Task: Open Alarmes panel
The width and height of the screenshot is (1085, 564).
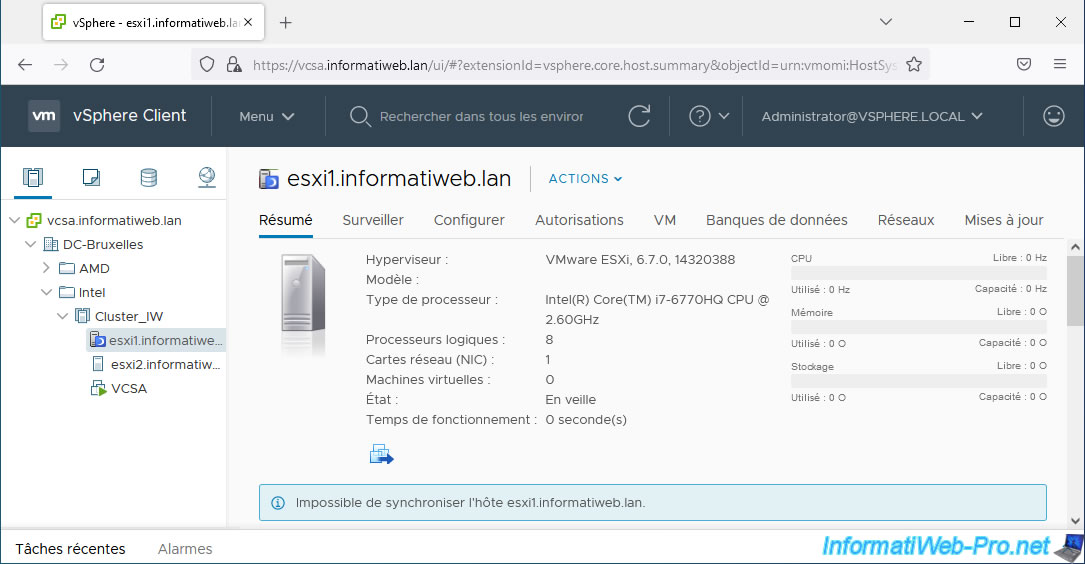Action: pyautogui.click(x=185, y=549)
